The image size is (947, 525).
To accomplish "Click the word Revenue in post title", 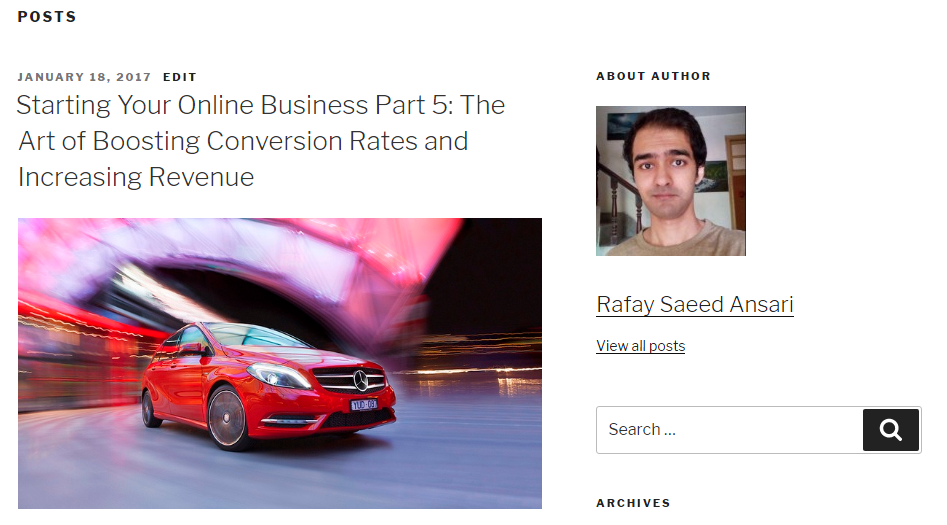I will [201, 177].
